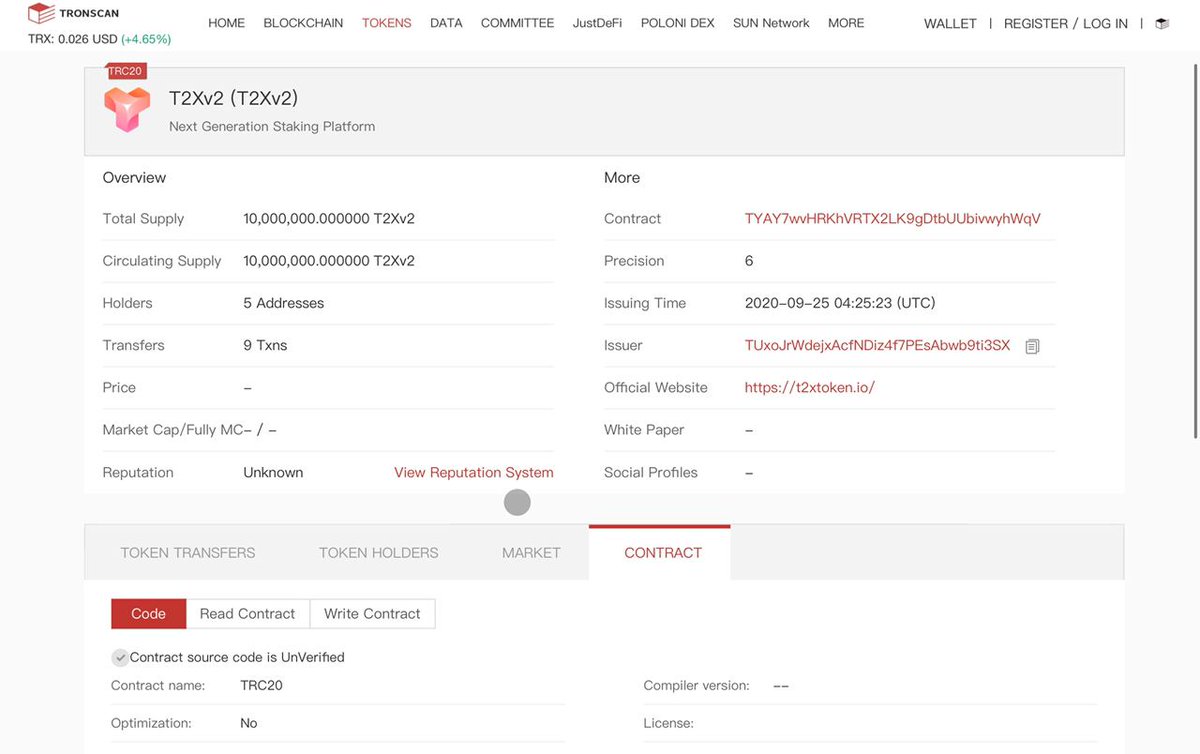Open the contract address TYAY7wvHRKhVRTX2LK9gDtbUUbivwyhWqV

click(x=893, y=219)
